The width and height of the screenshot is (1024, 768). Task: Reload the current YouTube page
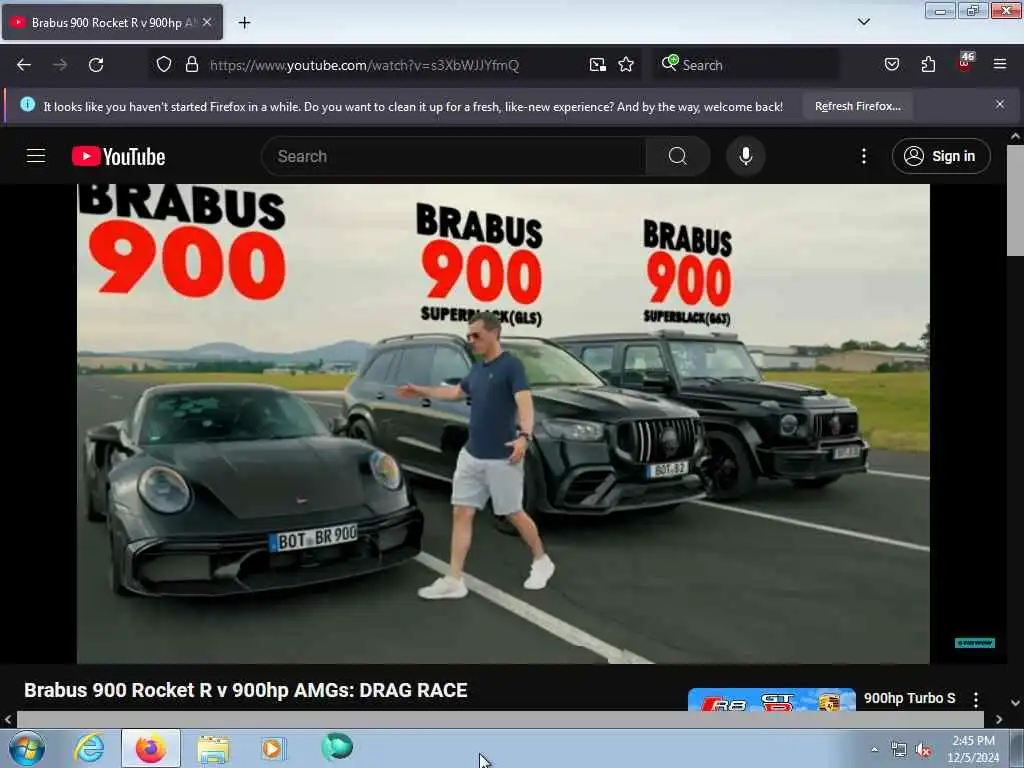[x=96, y=65]
